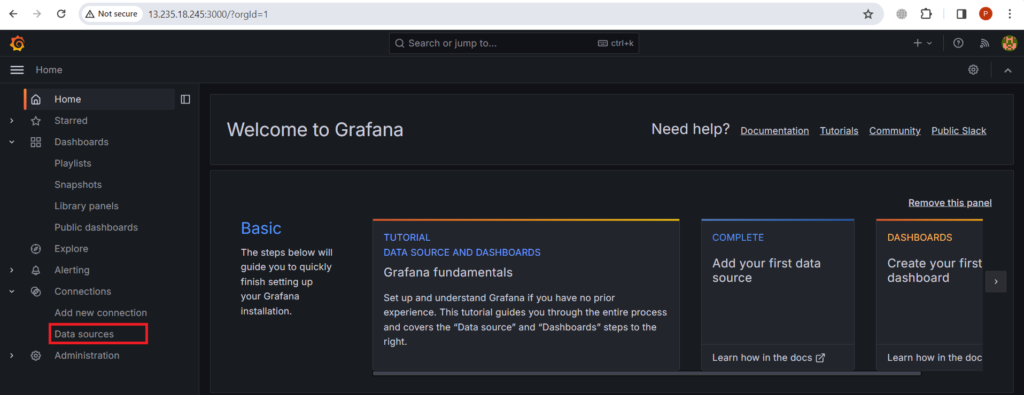
Task: Open the Explore menu item
Action: point(71,249)
